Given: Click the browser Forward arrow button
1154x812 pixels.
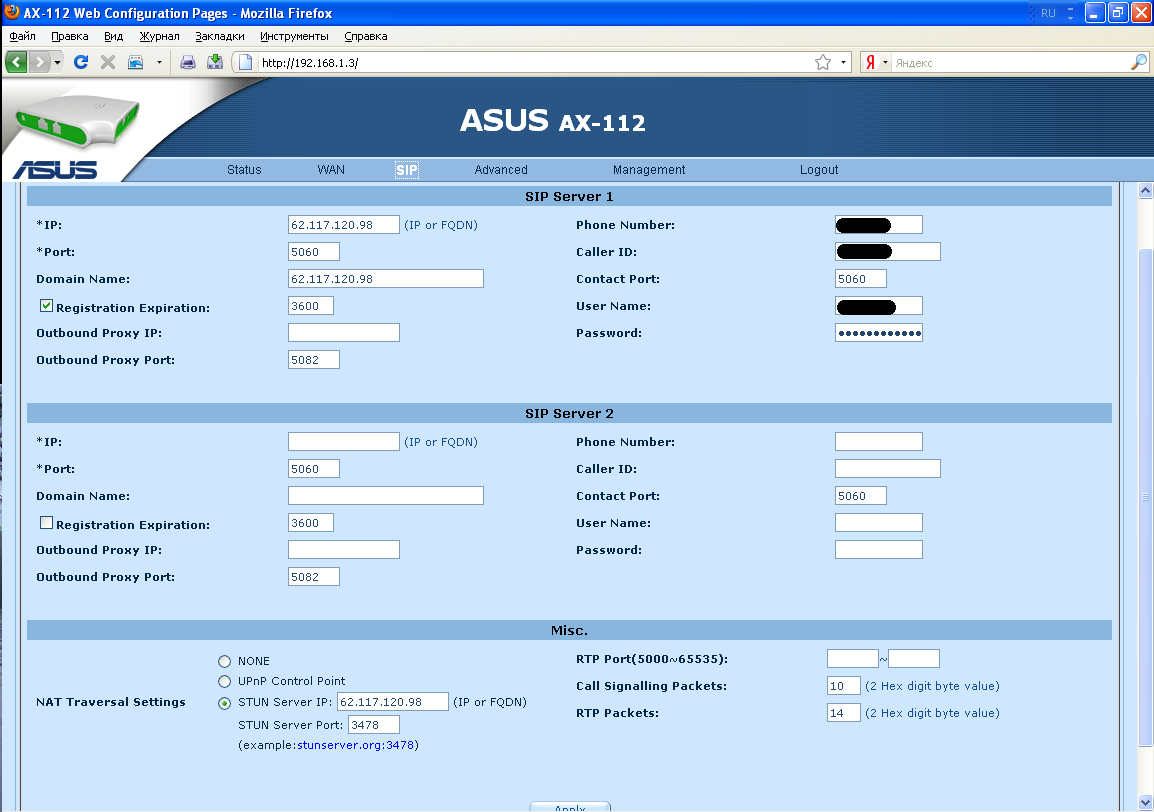Looking at the screenshot, I should click(39, 63).
